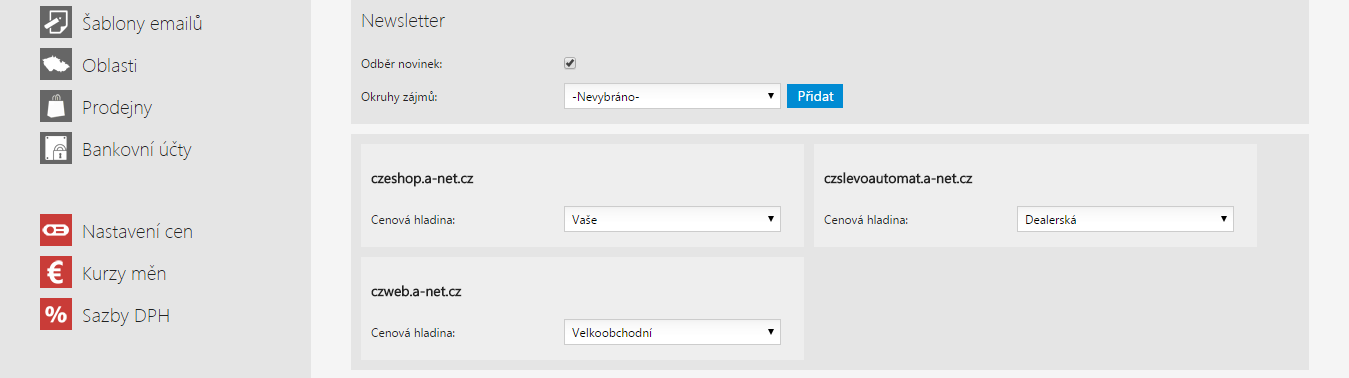
Task: Click the Bankovní účty safe icon
Action: (56, 149)
